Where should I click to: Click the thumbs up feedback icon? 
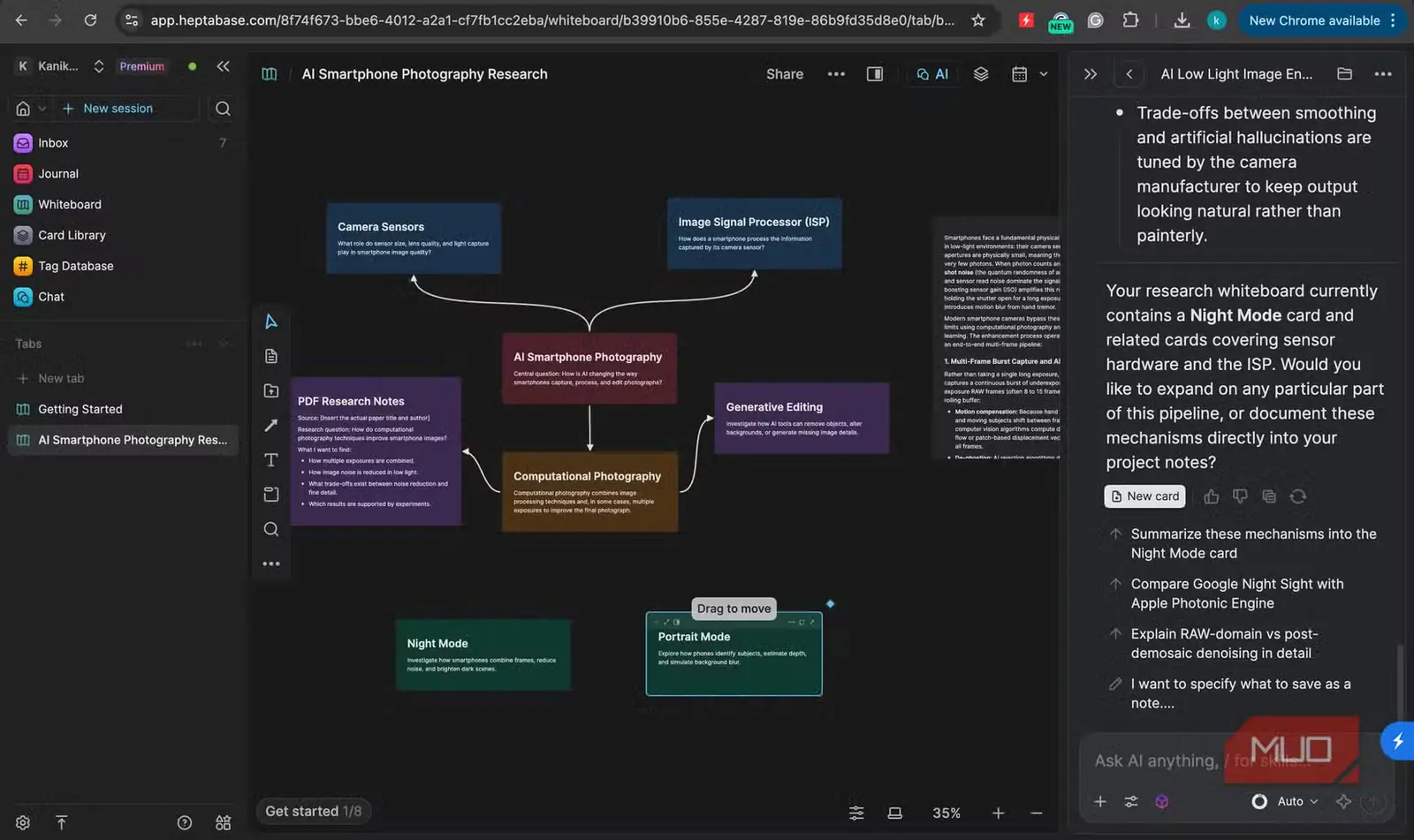(x=1212, y=496)
